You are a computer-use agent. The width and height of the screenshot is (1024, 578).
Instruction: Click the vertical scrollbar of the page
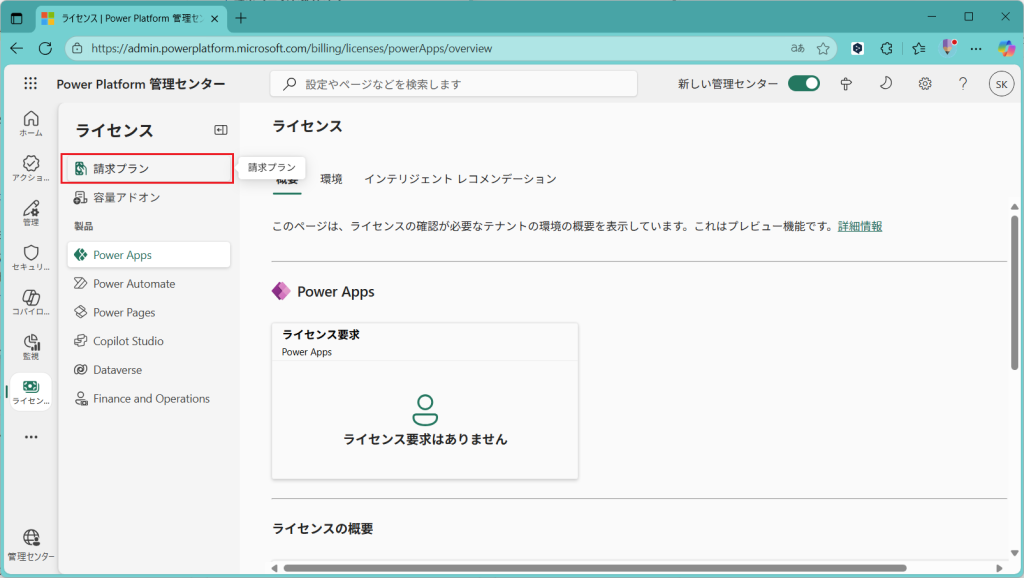pos(1014,293)
